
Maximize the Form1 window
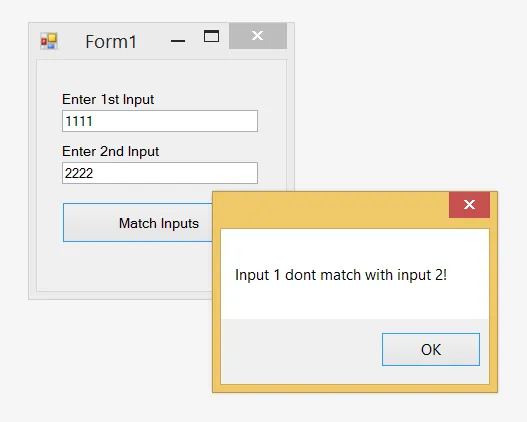point(211,36)
